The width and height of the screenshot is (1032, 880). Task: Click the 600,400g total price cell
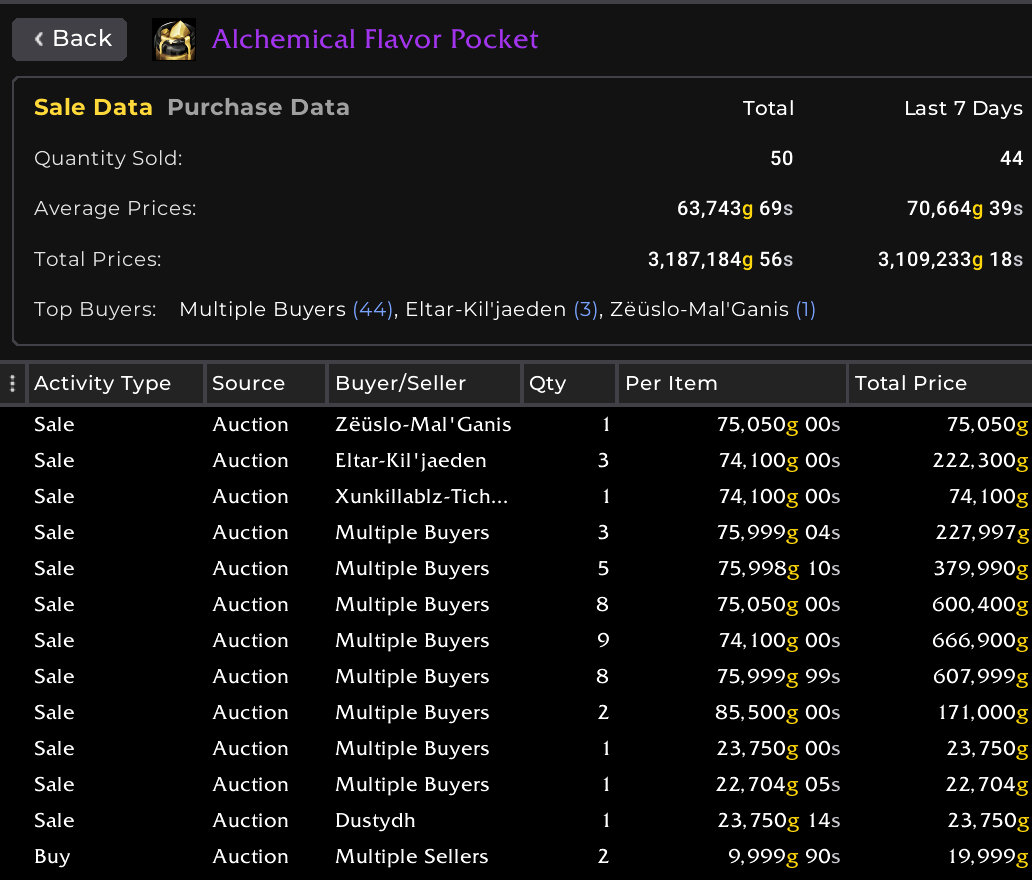point(980,605)
